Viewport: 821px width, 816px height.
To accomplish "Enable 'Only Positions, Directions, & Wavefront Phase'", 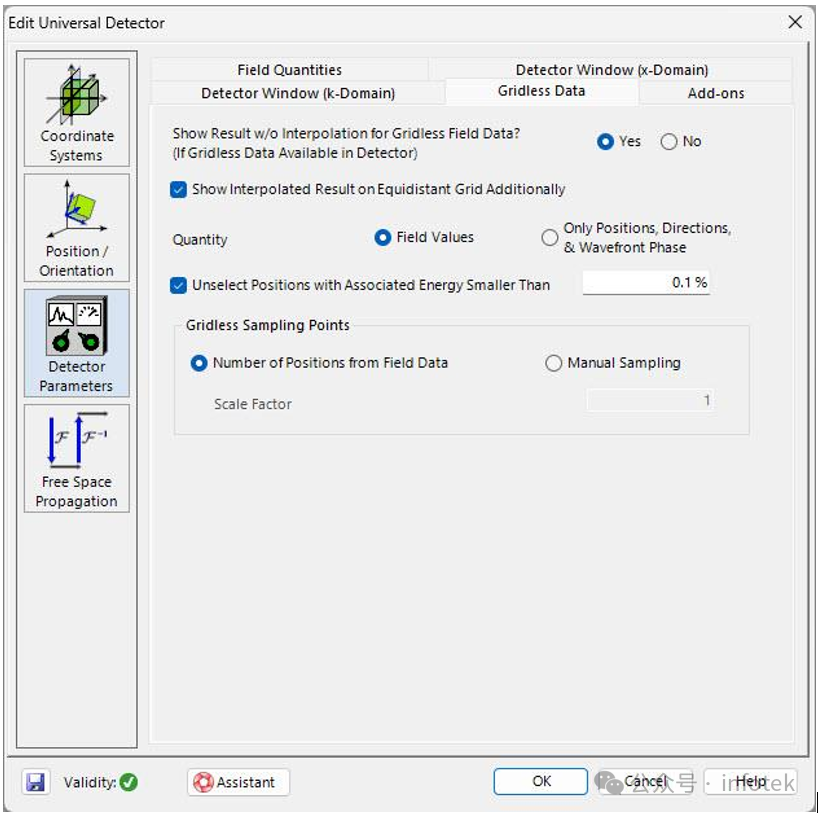I will pyautogui.click(x=549, y=237).
